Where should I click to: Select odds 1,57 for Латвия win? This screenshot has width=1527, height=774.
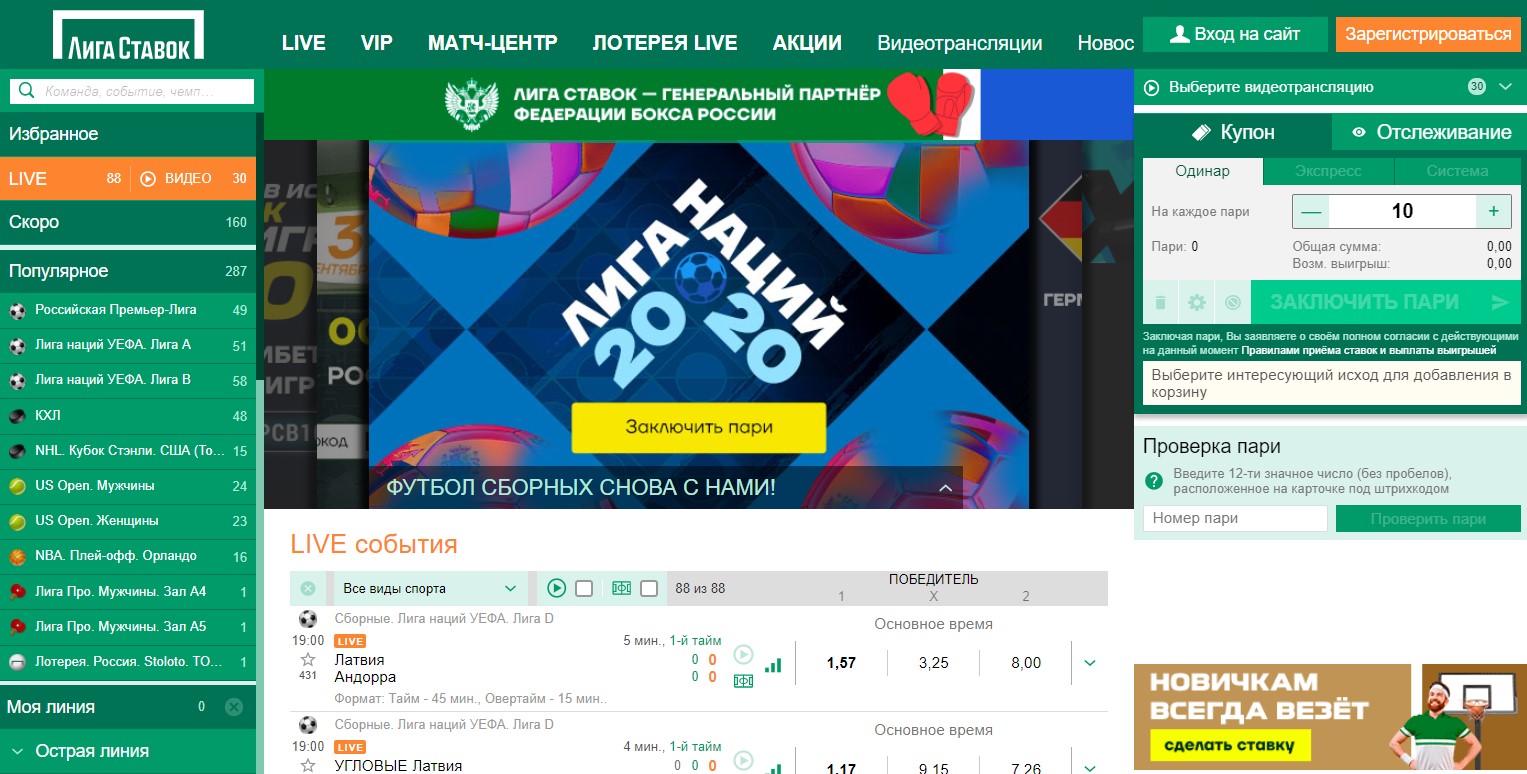coord(841,663)
